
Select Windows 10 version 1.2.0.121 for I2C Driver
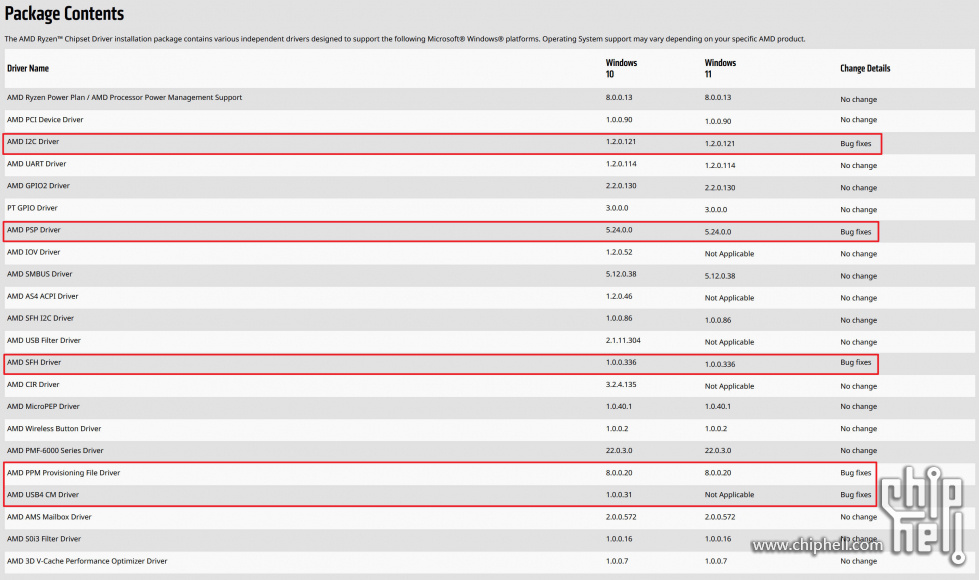(x=621, y=142)
